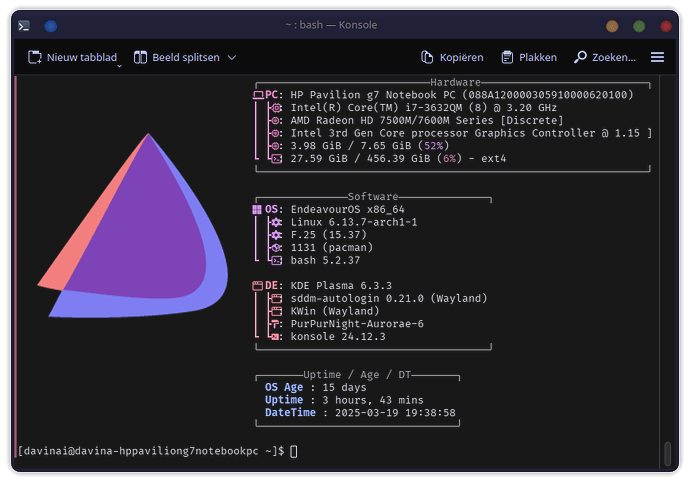Click the text EndeavourOS x86_64
This screenshot has width=690, height=483.
click(x=347, y=209)
